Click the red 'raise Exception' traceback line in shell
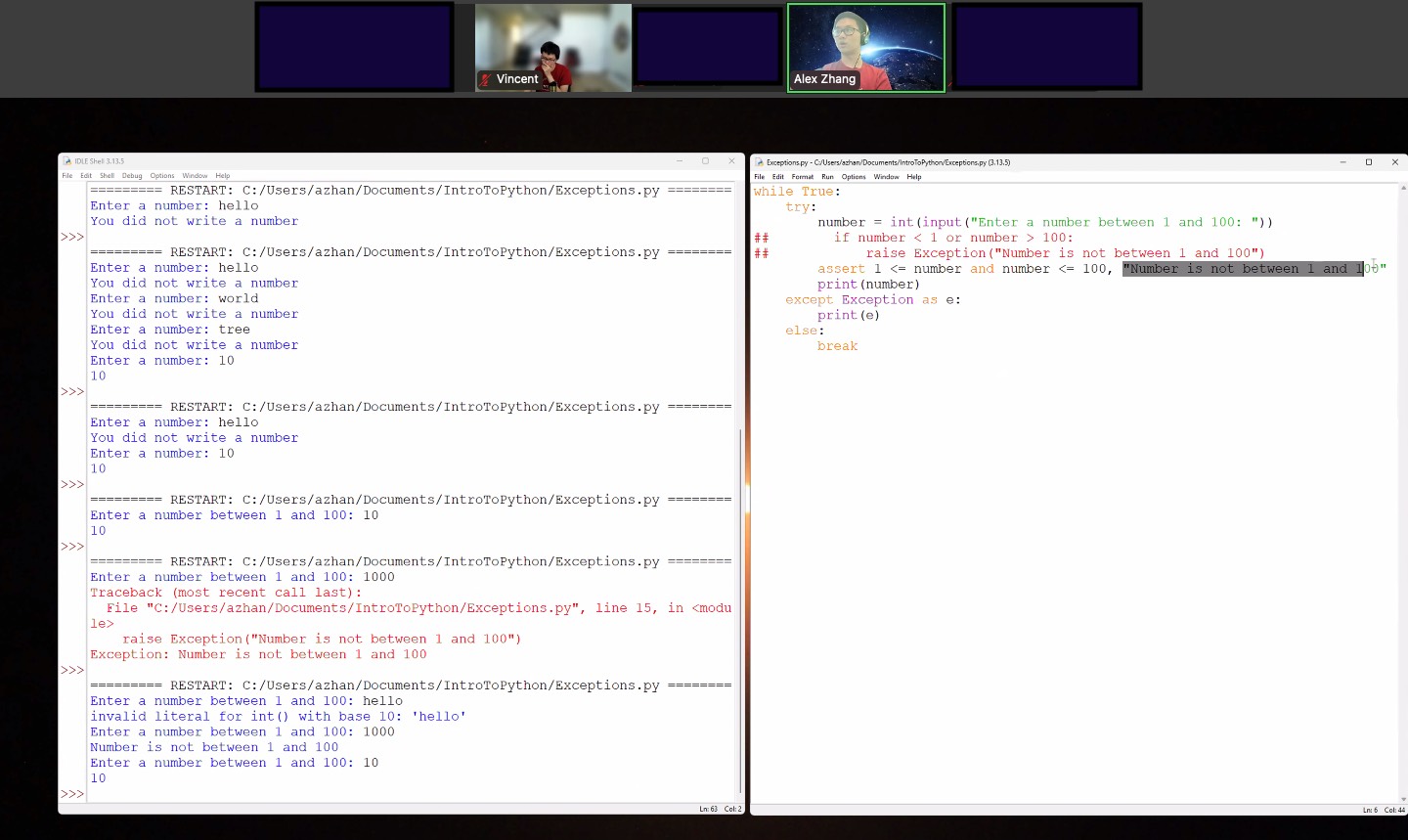Screen dimensions: 1408x840 (x=322, y=639)
